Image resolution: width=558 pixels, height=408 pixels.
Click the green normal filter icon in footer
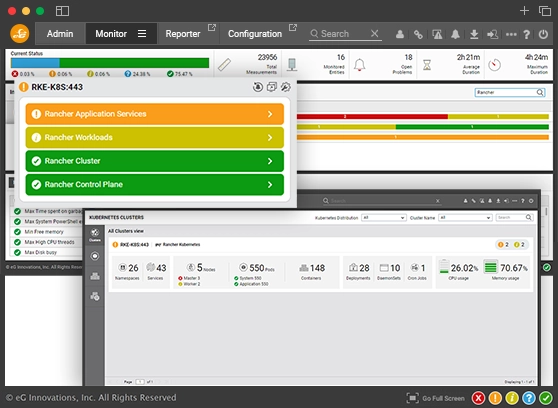click(546, 398)
